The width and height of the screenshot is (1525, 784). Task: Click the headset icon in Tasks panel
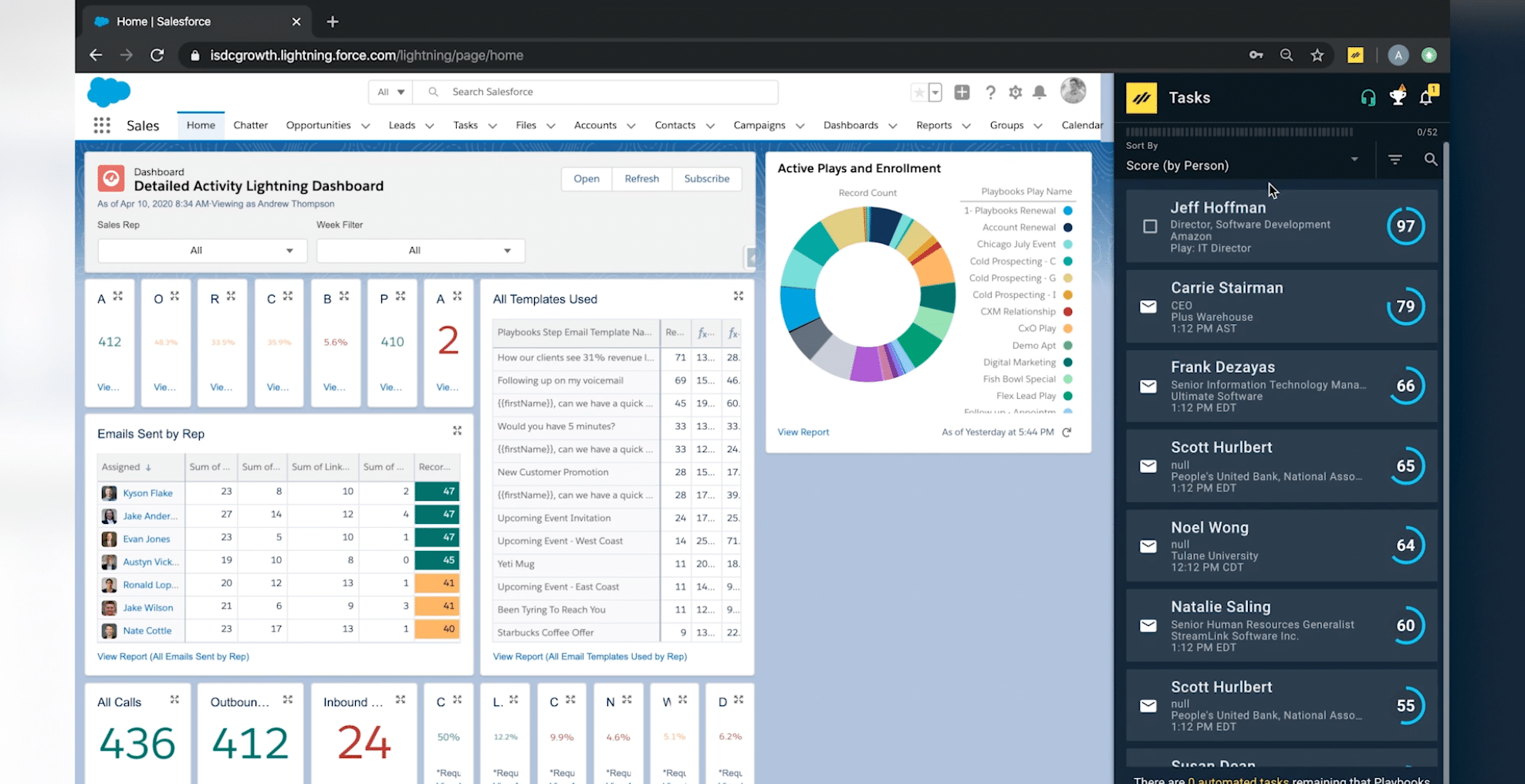click(x=1368, y=98)
